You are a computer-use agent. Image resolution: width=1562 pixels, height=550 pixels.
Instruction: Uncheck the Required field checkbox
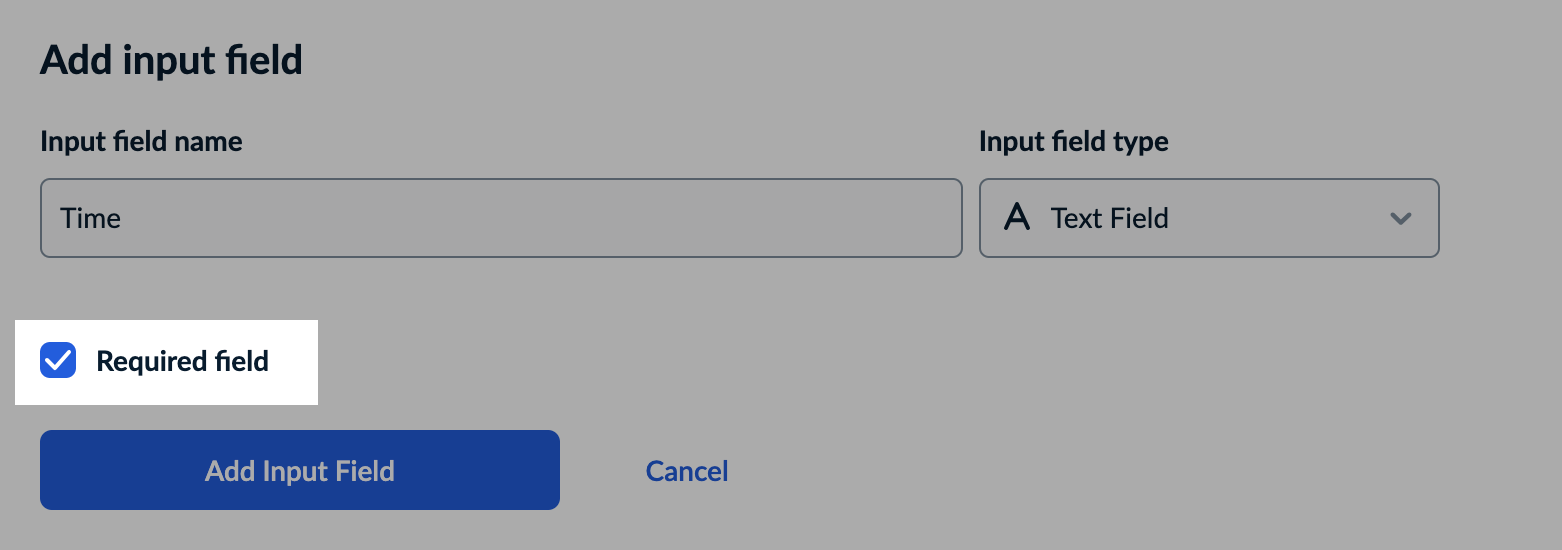tap(58, 361)
